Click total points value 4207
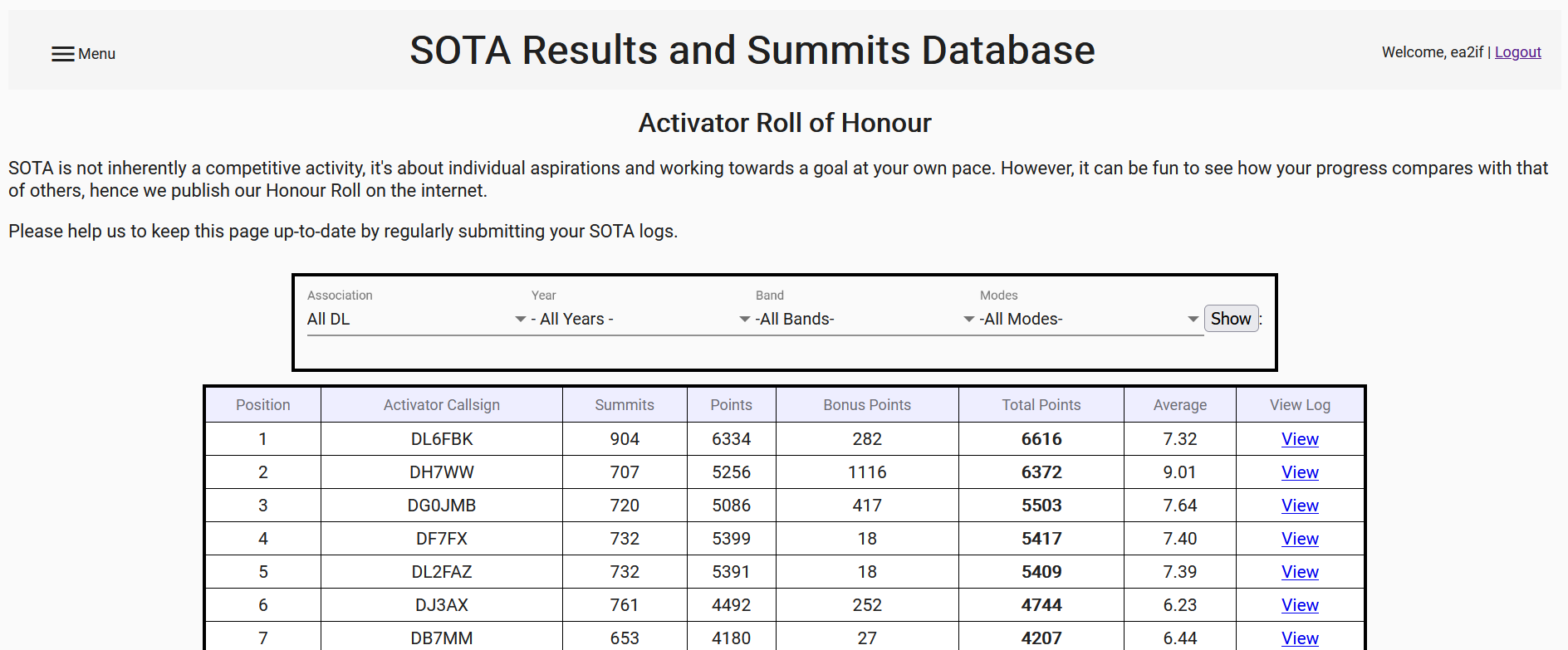This screenshot has height=650, width=1568. click(x=1041, y=638)
